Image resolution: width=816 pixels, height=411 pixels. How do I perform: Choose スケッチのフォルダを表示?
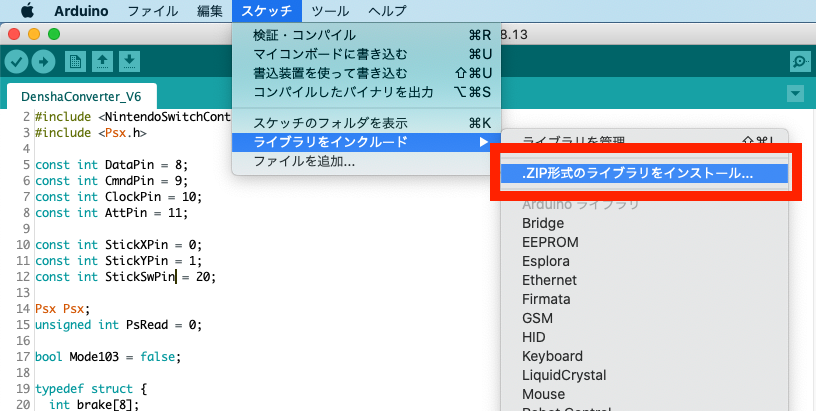(366, 123)
